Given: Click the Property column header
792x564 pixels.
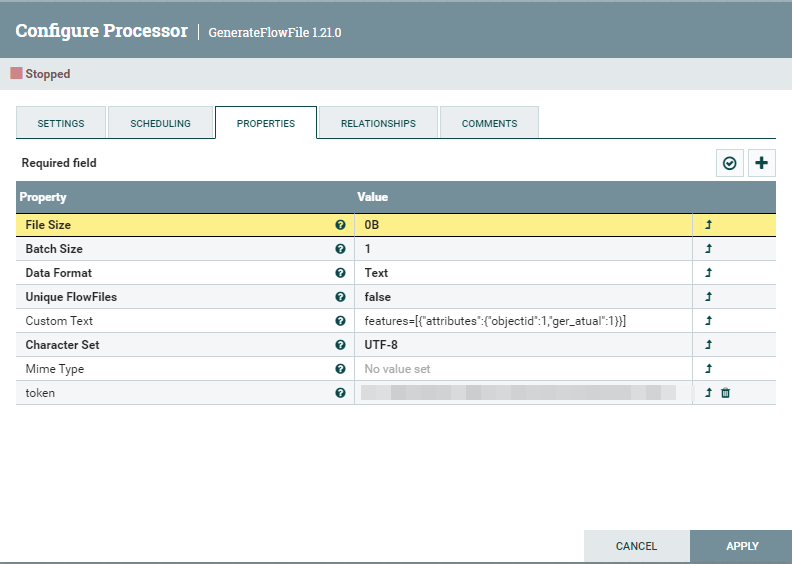Looking at the screenshot, I should tap(43, 197).
